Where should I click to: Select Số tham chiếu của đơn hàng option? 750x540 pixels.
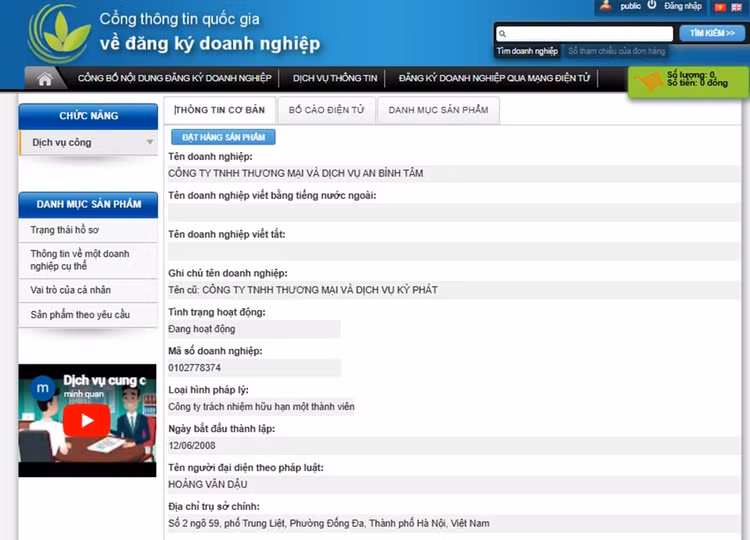[616, 51]
